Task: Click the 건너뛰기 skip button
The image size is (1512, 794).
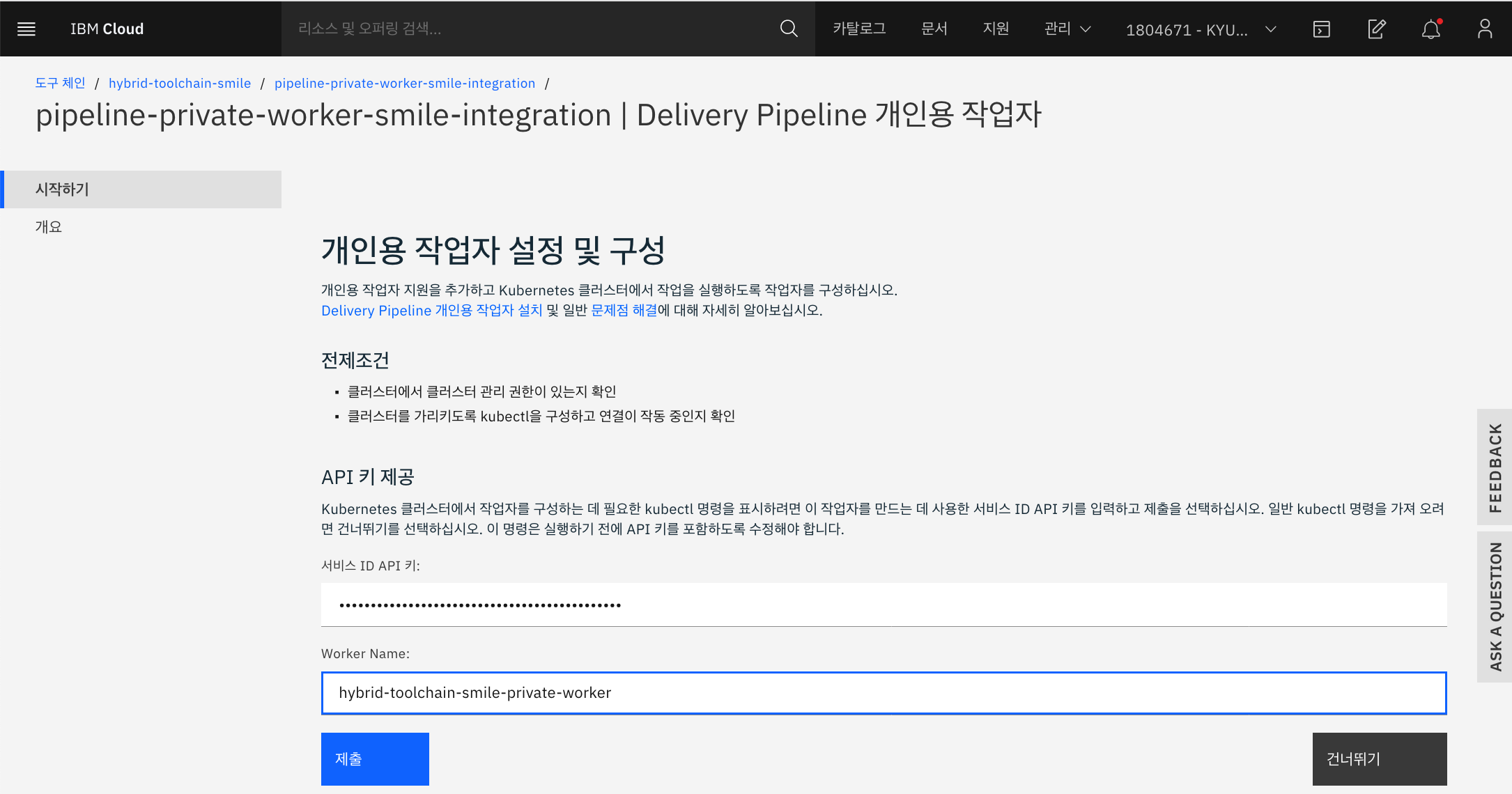Action: [1379, 758]
